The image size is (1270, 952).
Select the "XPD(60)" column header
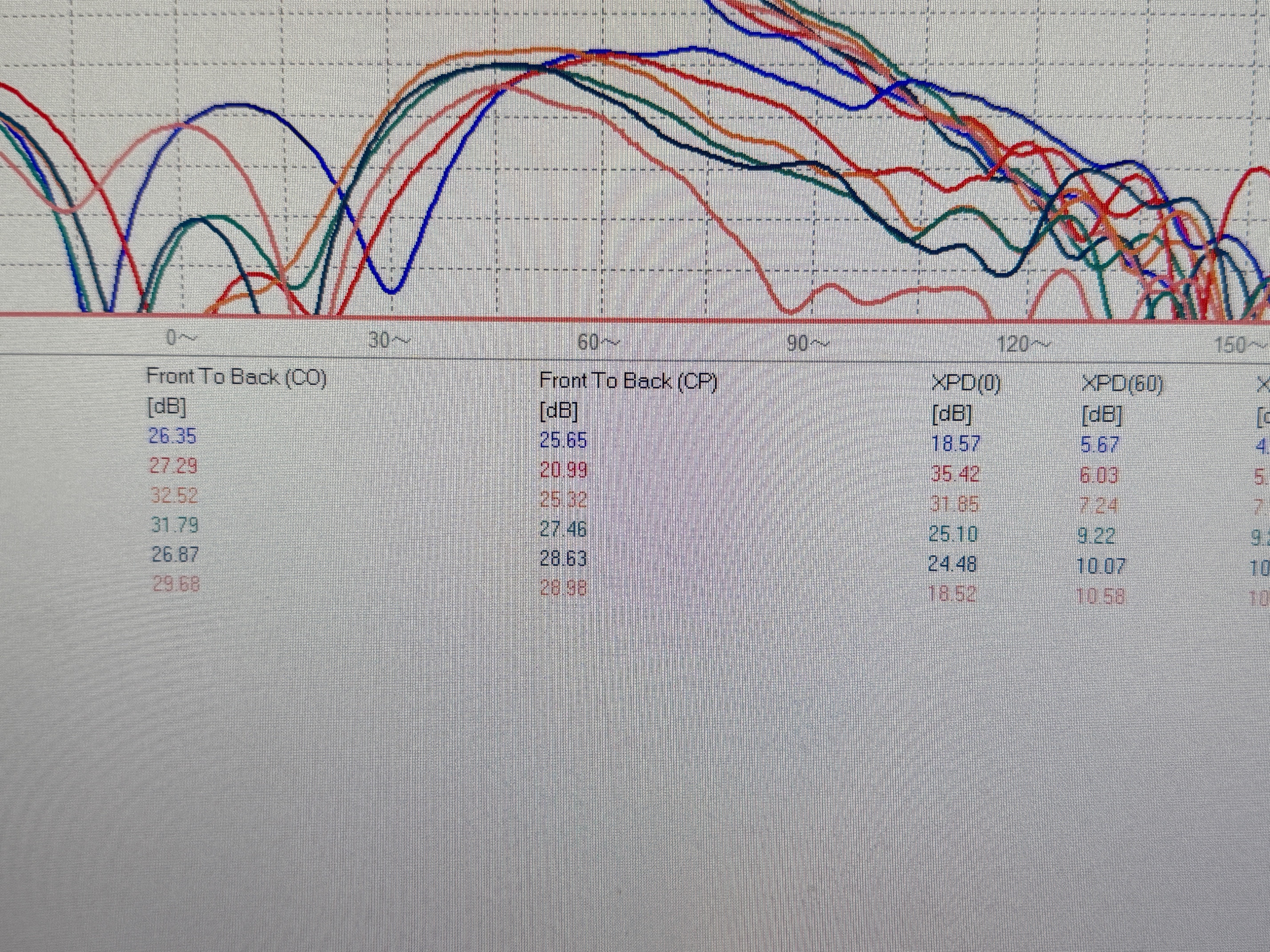(x=1122, y=384)
